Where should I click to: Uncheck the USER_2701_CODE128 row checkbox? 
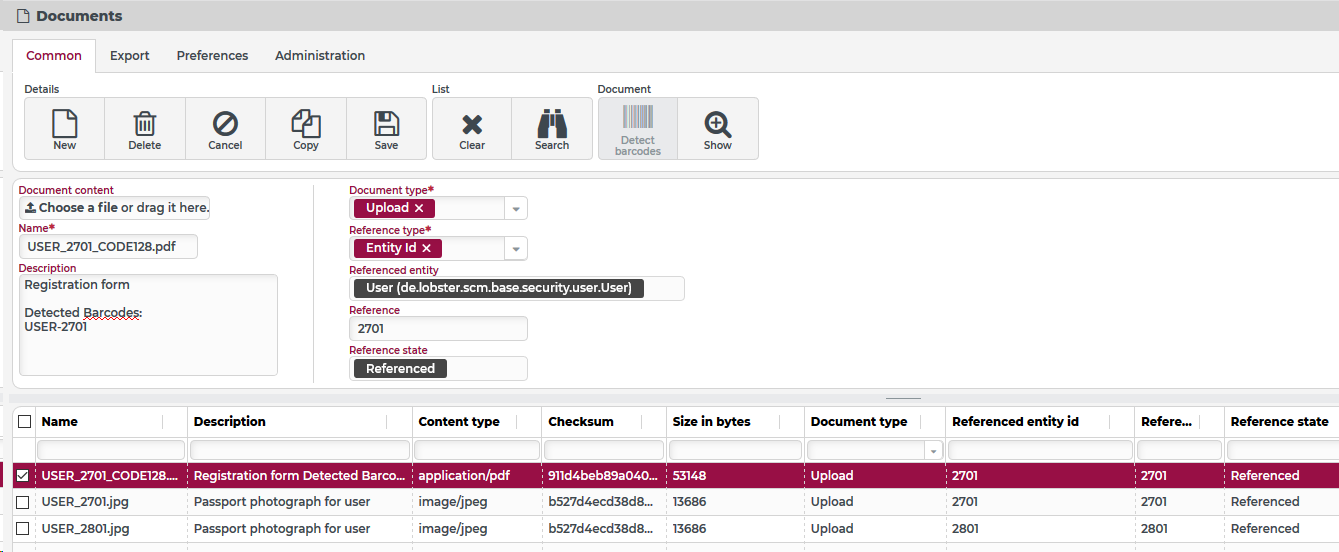pos(23,476)
